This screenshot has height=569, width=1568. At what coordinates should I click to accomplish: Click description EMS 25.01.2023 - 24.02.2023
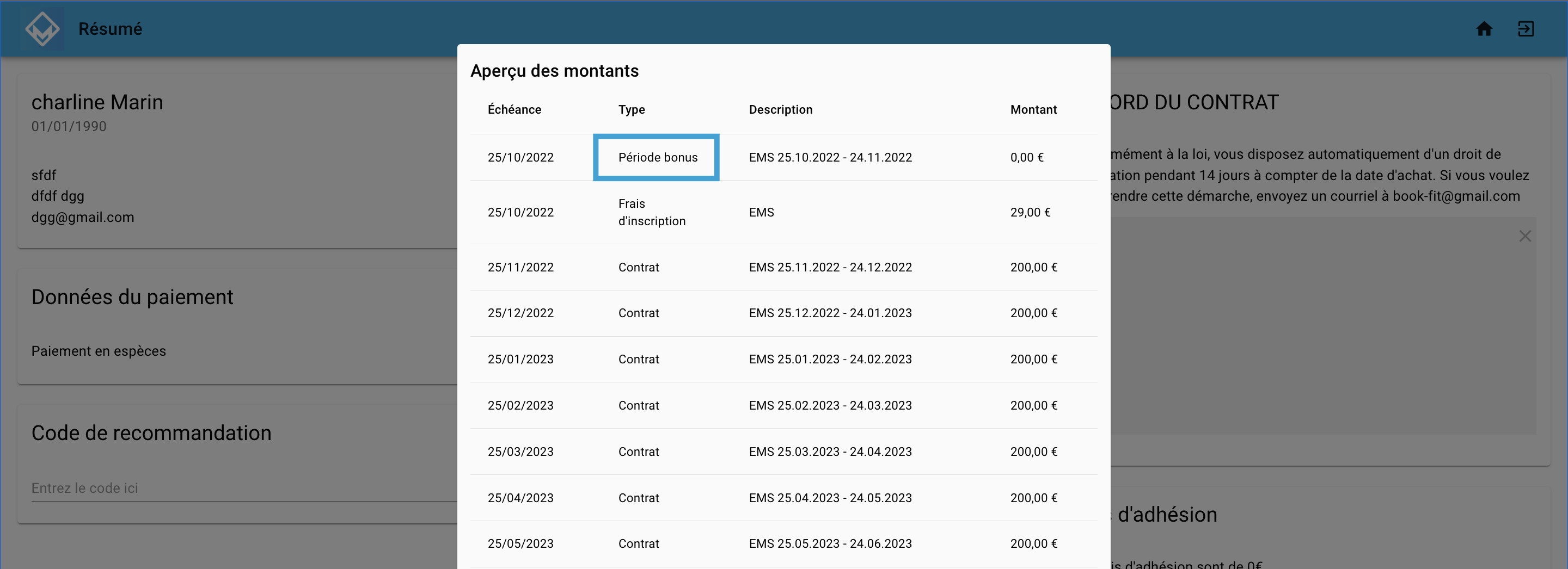(830, 359)
